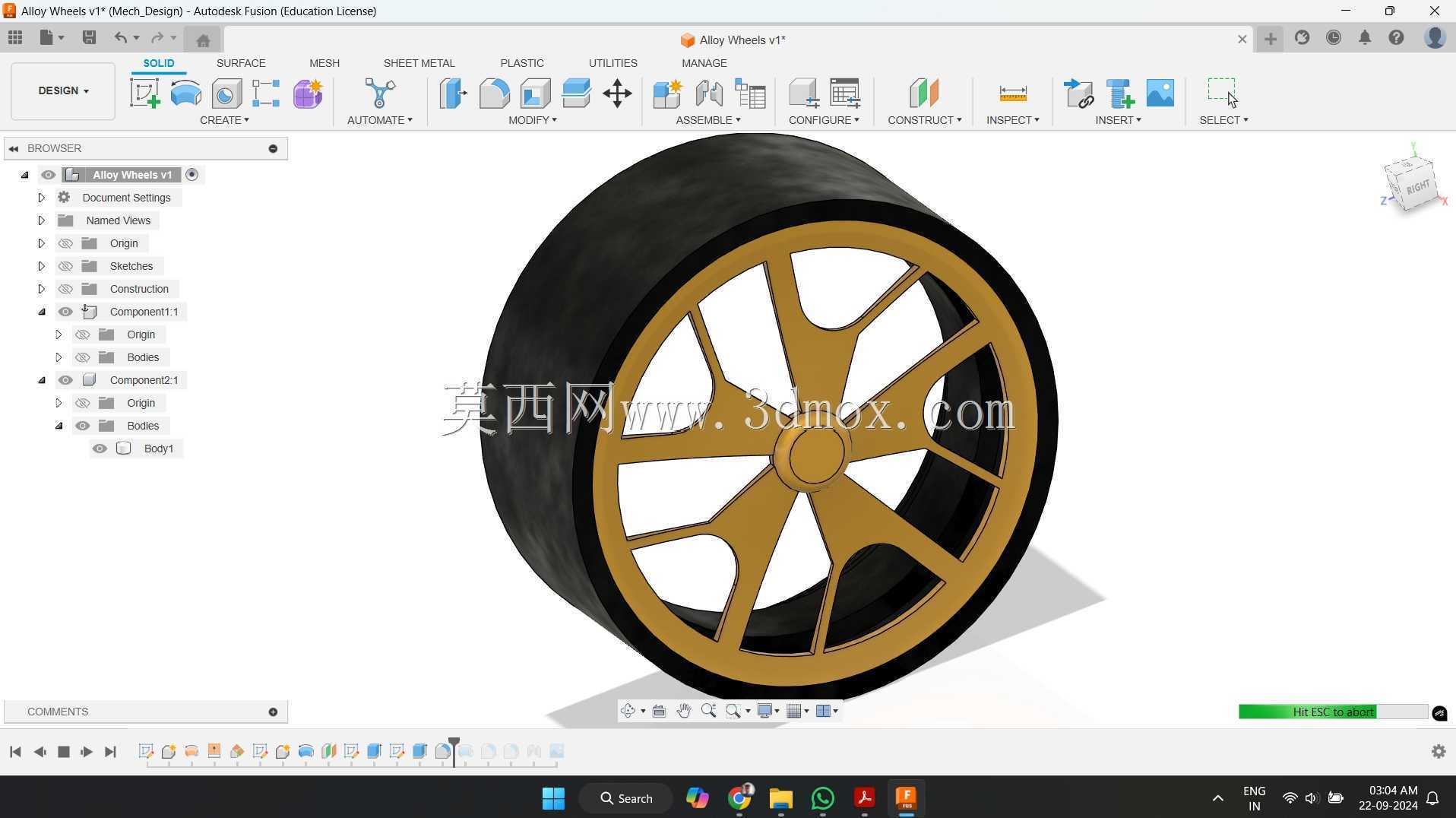The height and width of the screenshot is (818, 1456).
Task: Show the Sketches folder
Action: 65,266
